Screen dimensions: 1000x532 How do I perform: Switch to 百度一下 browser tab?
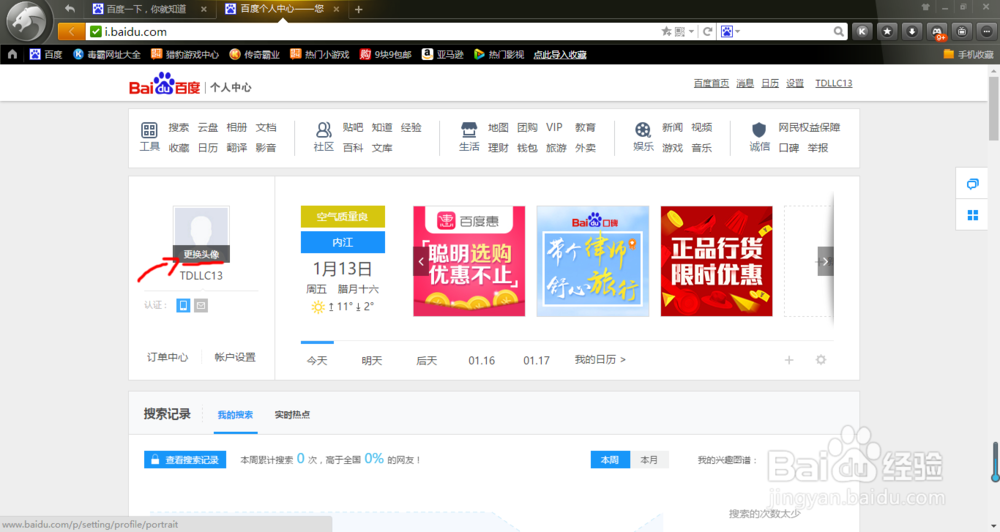[x=148, y=9]
